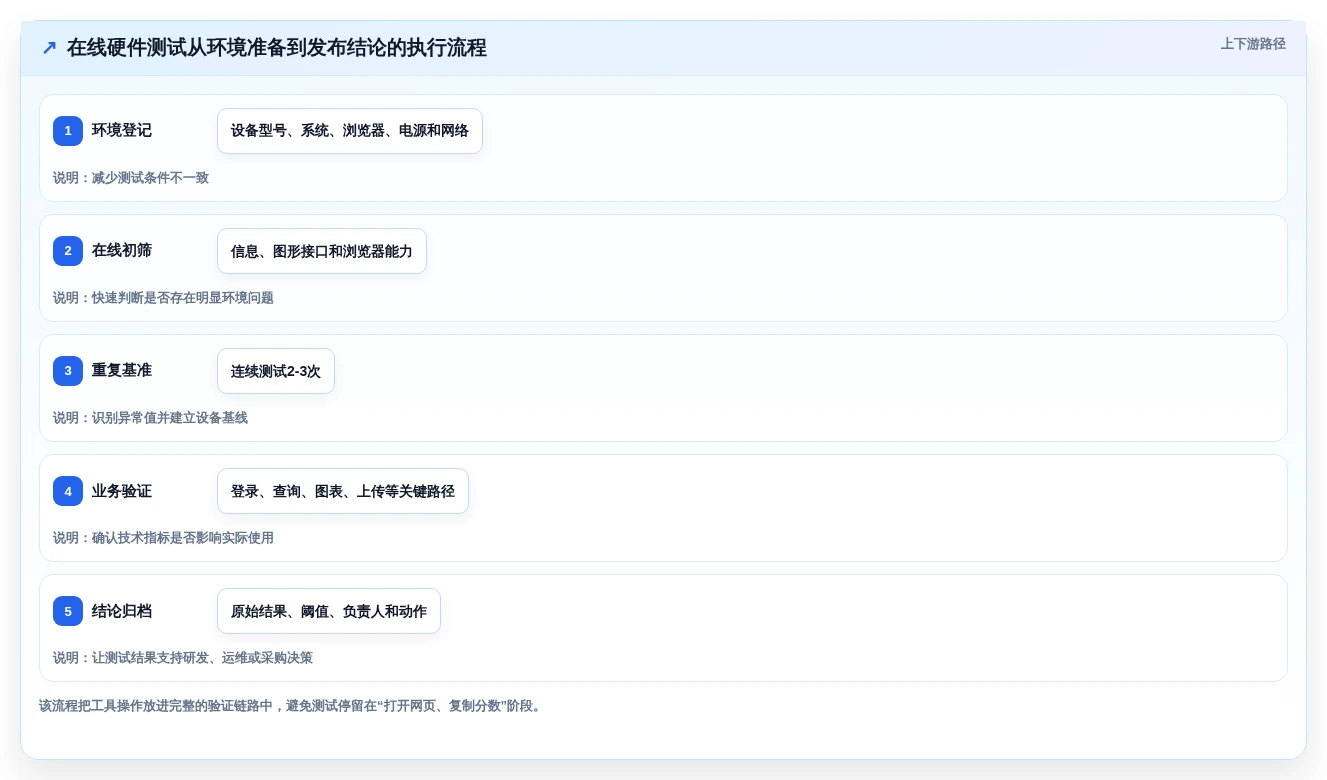Click step number badge 5
This screenshot has height=780, width=1327.
click(x=68, y=611)
